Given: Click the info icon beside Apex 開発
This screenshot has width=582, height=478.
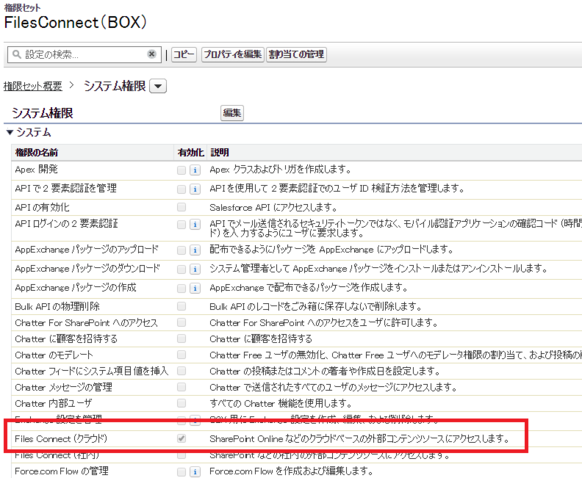Looking at the screenshot, I should coord(195,170).
